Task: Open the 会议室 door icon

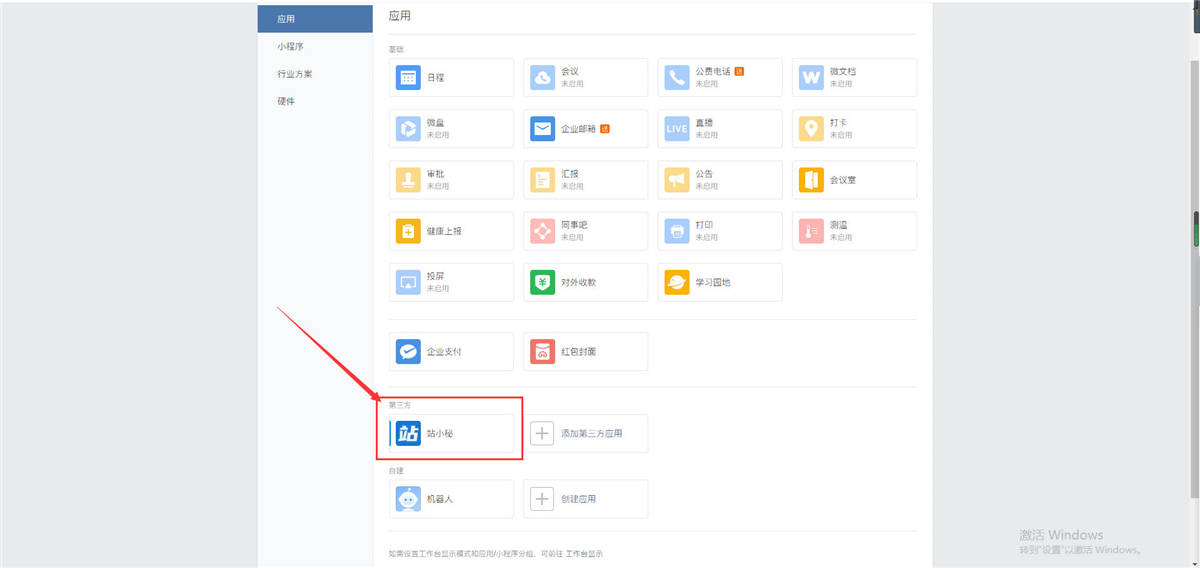Action: click(811, 180)
